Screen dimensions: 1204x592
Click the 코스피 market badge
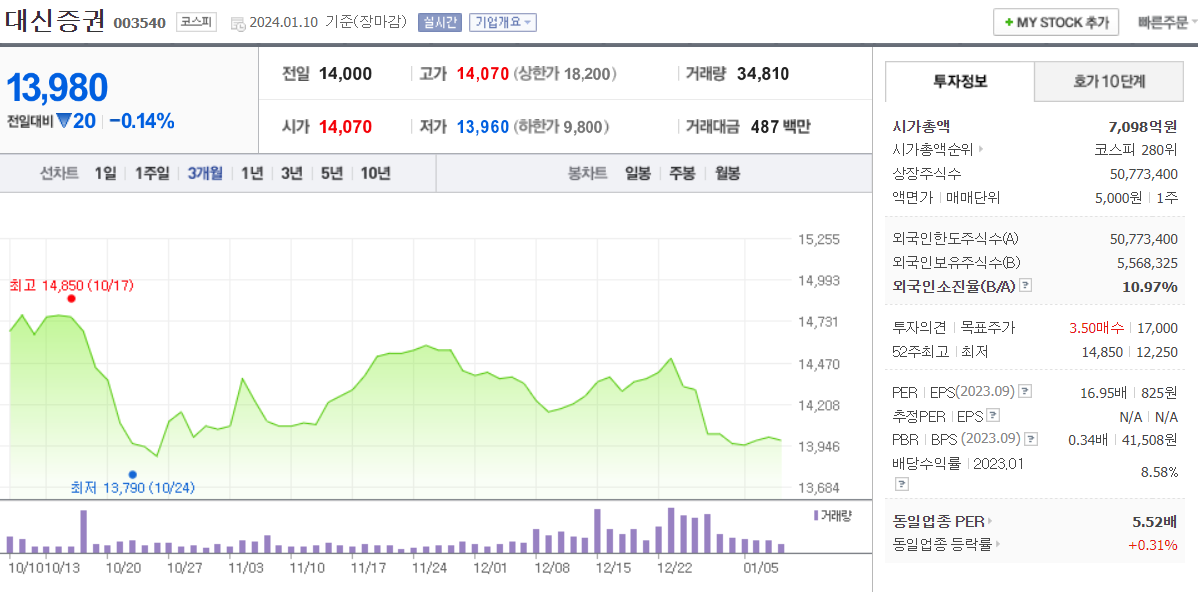tap(196, 22)
